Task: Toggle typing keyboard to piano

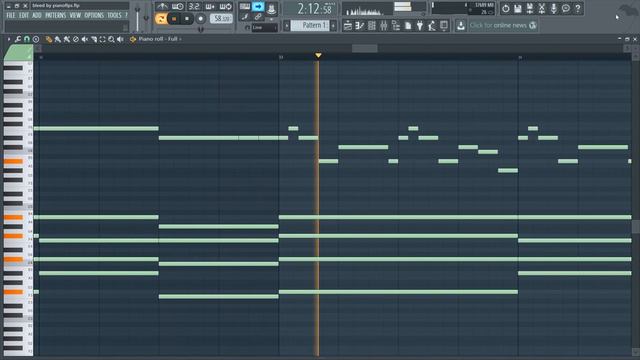Action: point(245,7)
